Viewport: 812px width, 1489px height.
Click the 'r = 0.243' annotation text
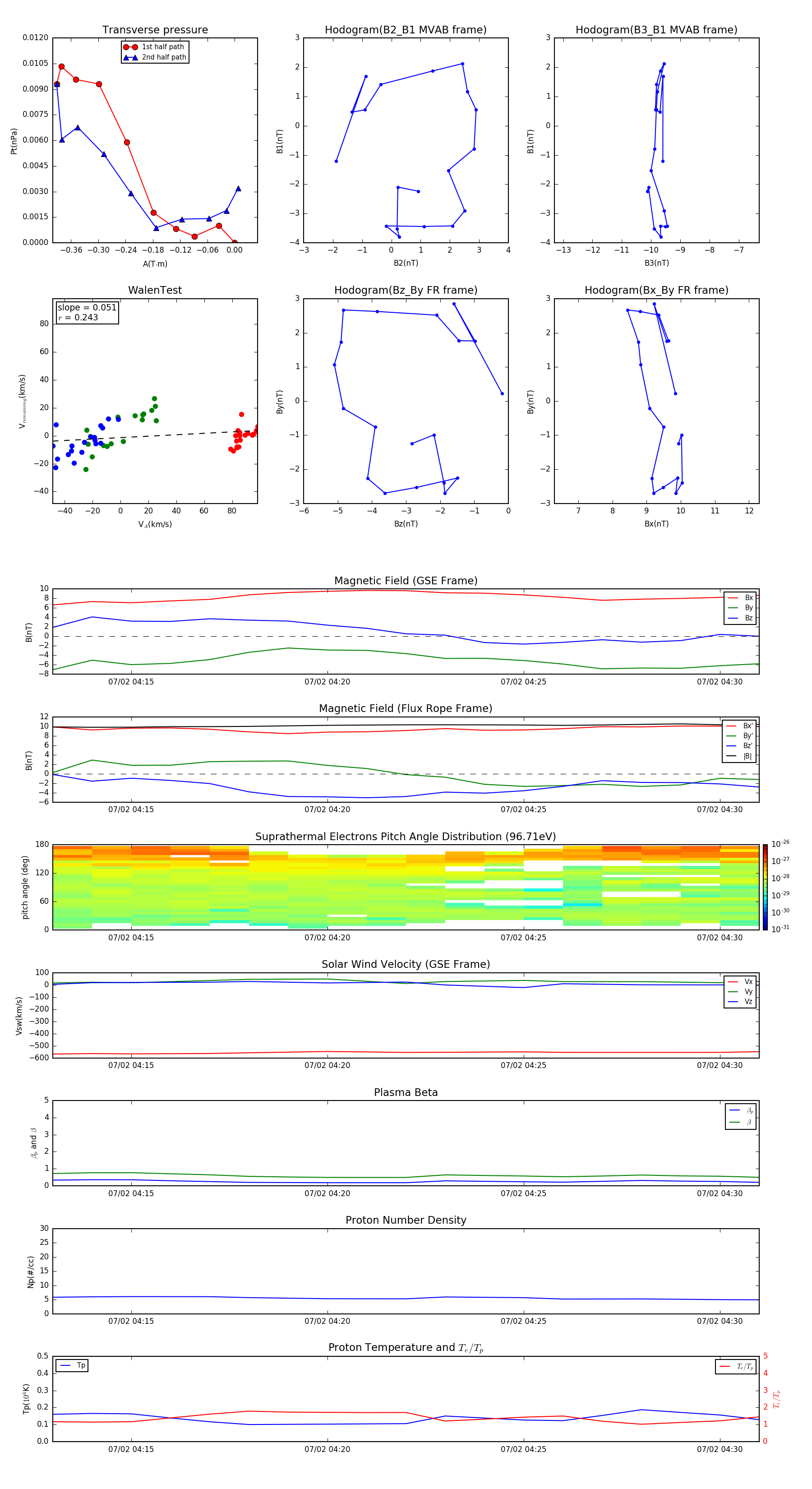78,317
